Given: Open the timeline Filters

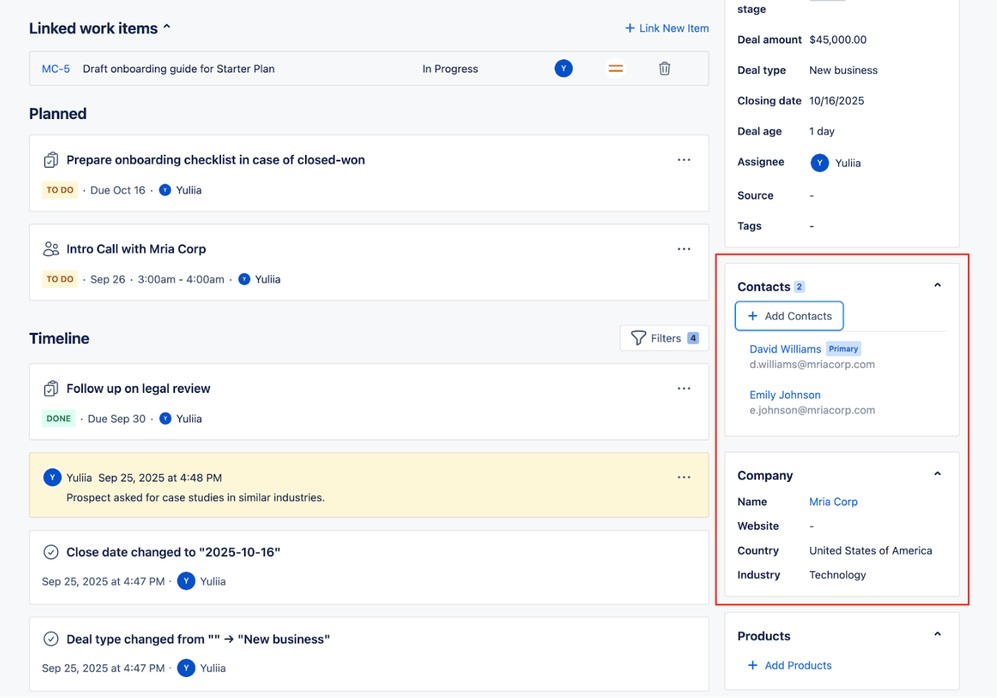Looking at the screenshot, I should (664, 338).
